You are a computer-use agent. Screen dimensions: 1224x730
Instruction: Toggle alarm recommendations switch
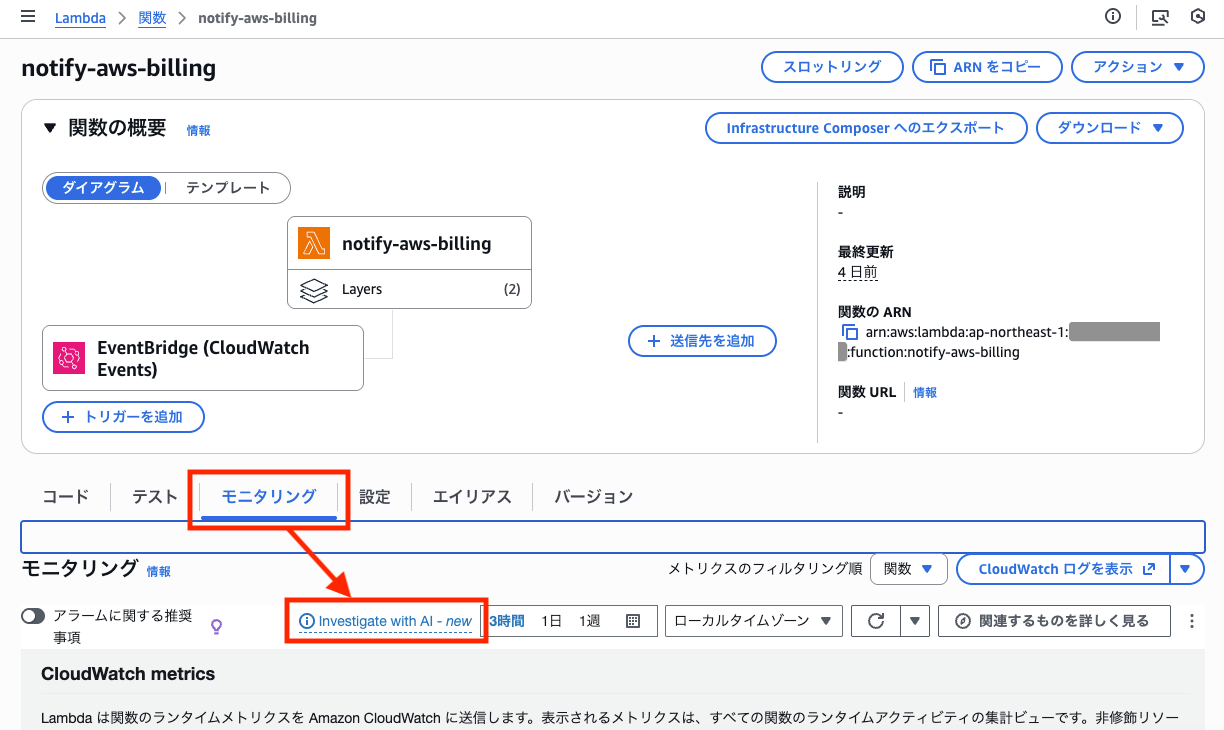click(33, 616)
